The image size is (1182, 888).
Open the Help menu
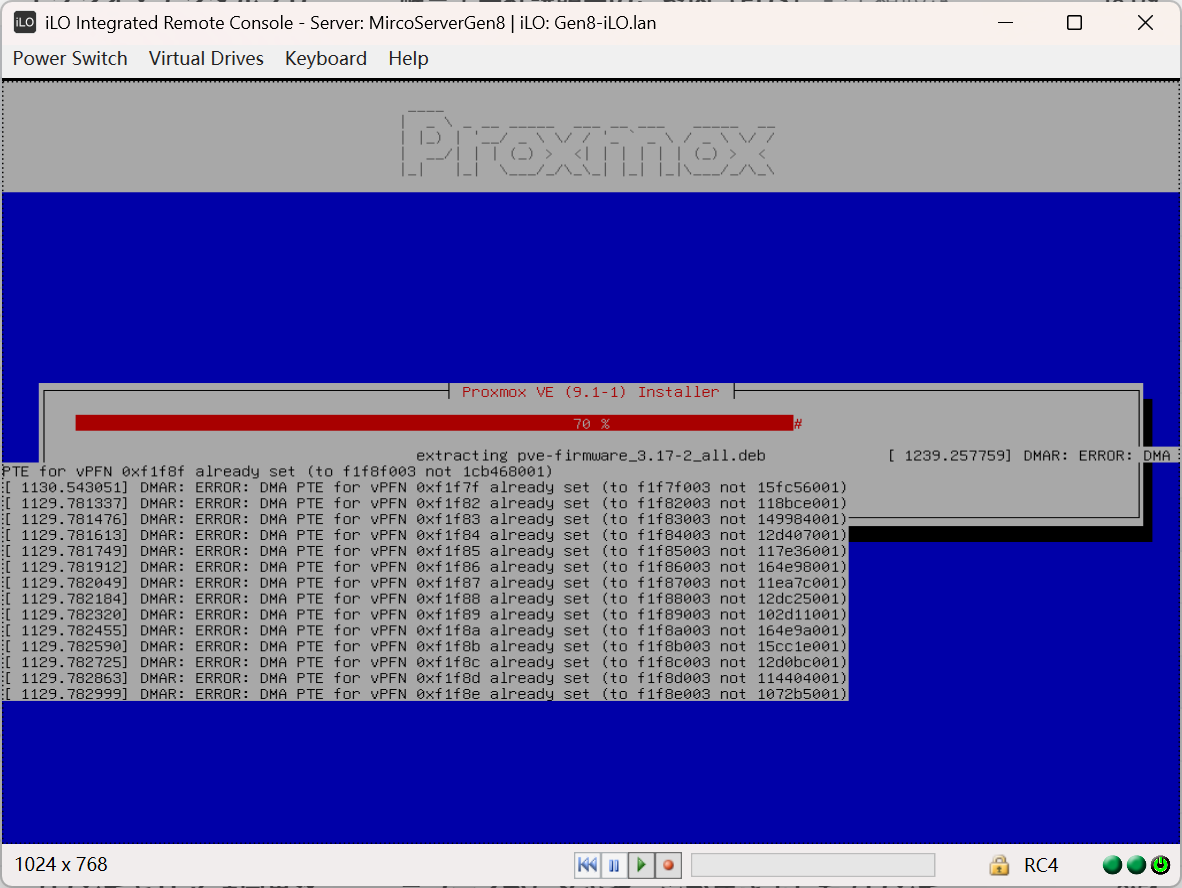(x=408, y=59)
